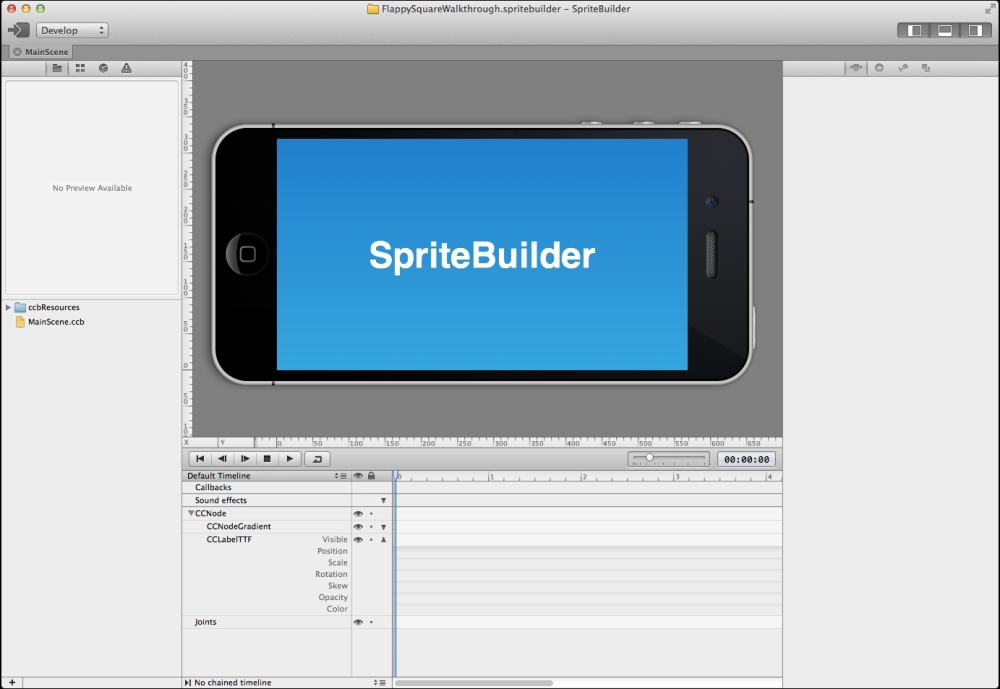Click the Visible property label
This screenshot has height=689, width=1000.
tap(335, 540)
